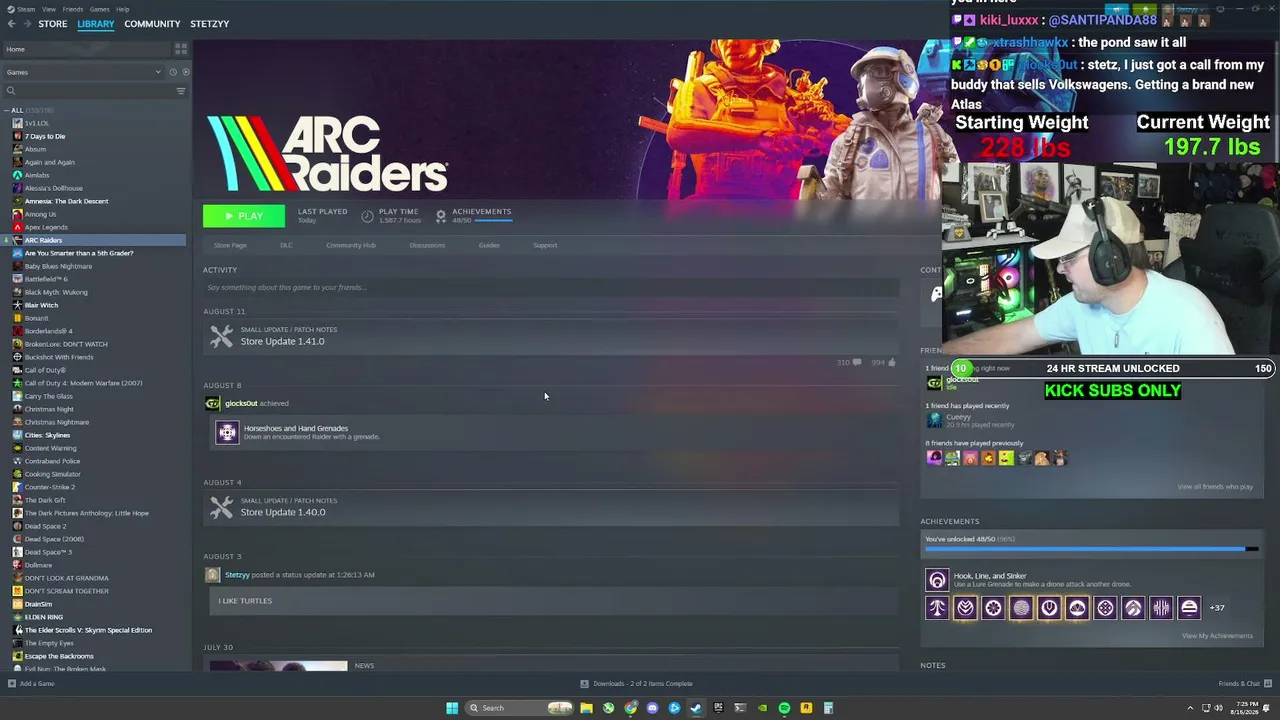This screenshot has height=720, width=1280.
Task: Open the Guides link
Action: pyautogui.click(x=489, y=245)
